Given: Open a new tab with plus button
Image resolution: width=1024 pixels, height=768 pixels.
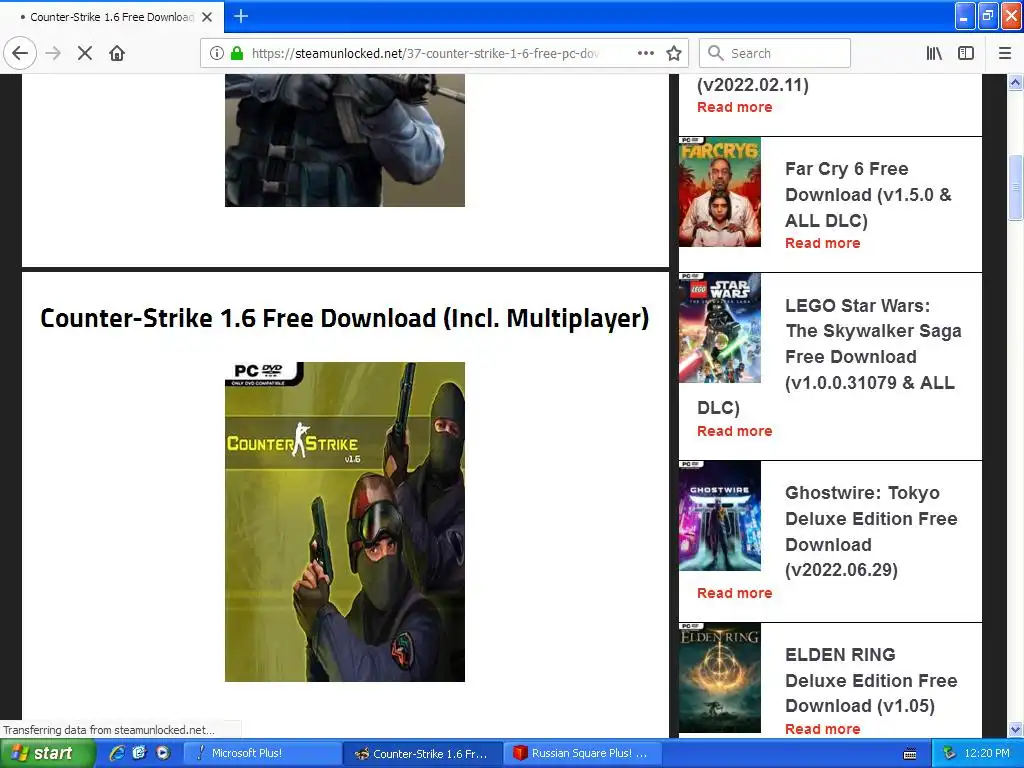Looking at the screenshot, I should 241,16.
